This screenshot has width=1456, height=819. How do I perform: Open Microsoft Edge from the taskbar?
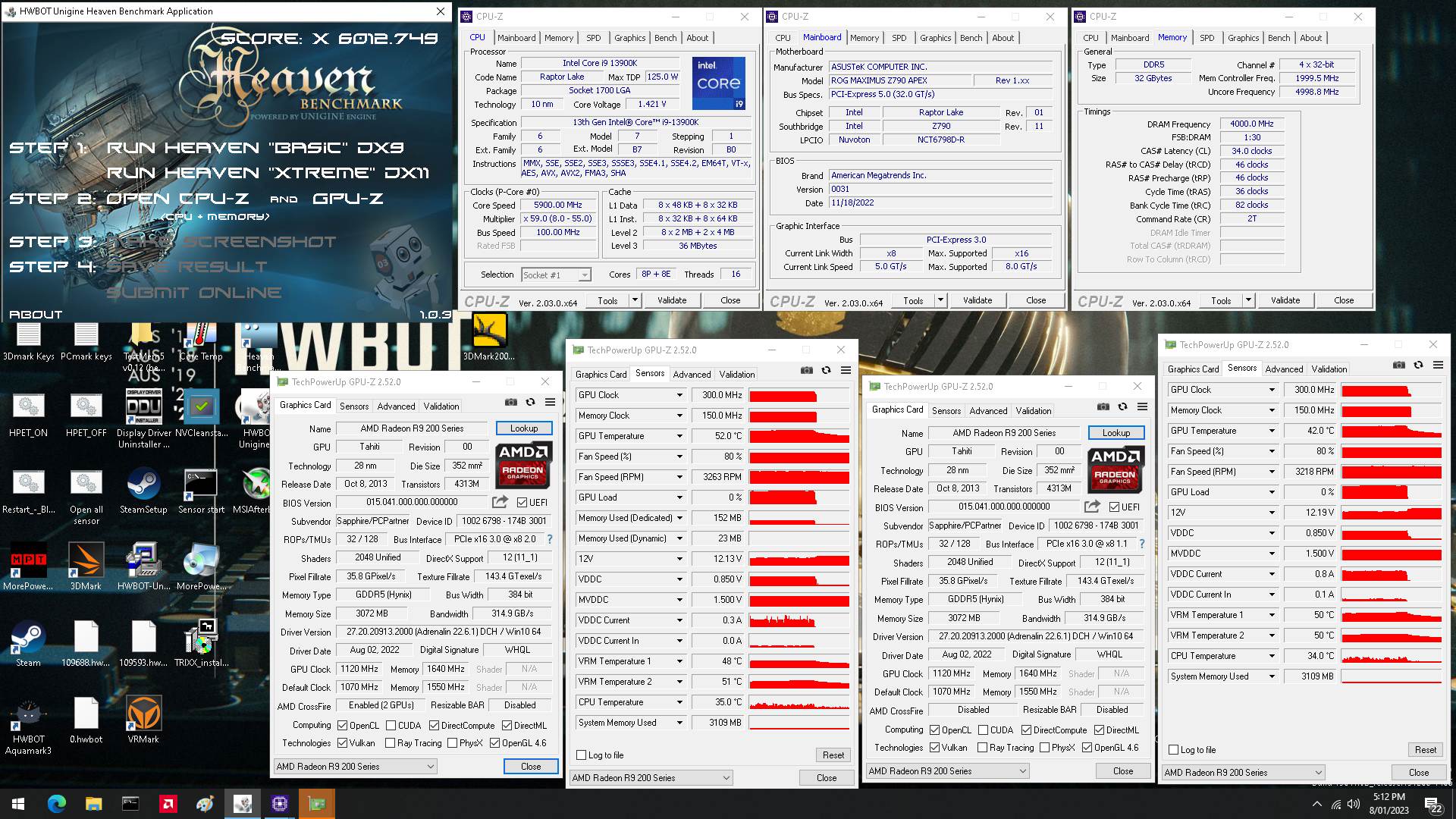[x=57, y=803]
